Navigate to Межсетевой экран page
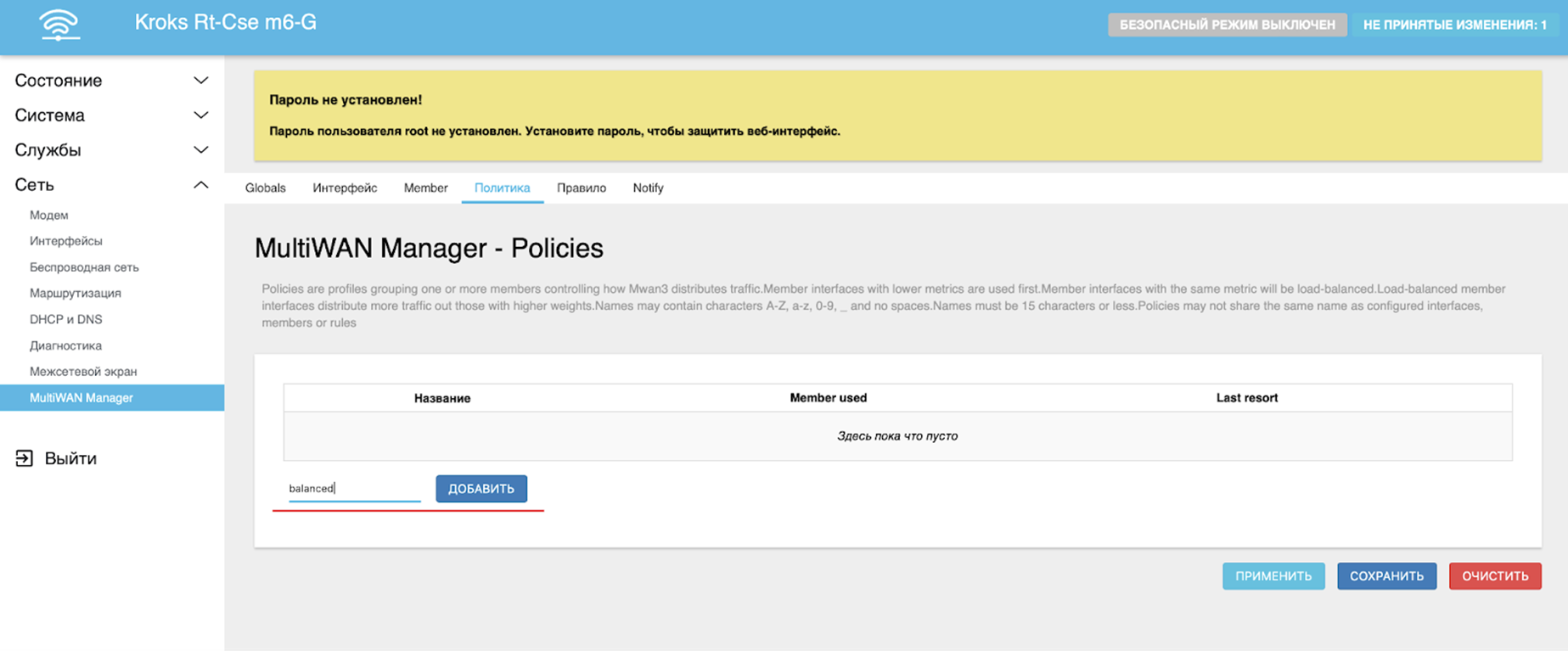Viewport: 1568px width, 651px height. pyautogui.click(x=83, y=372)
